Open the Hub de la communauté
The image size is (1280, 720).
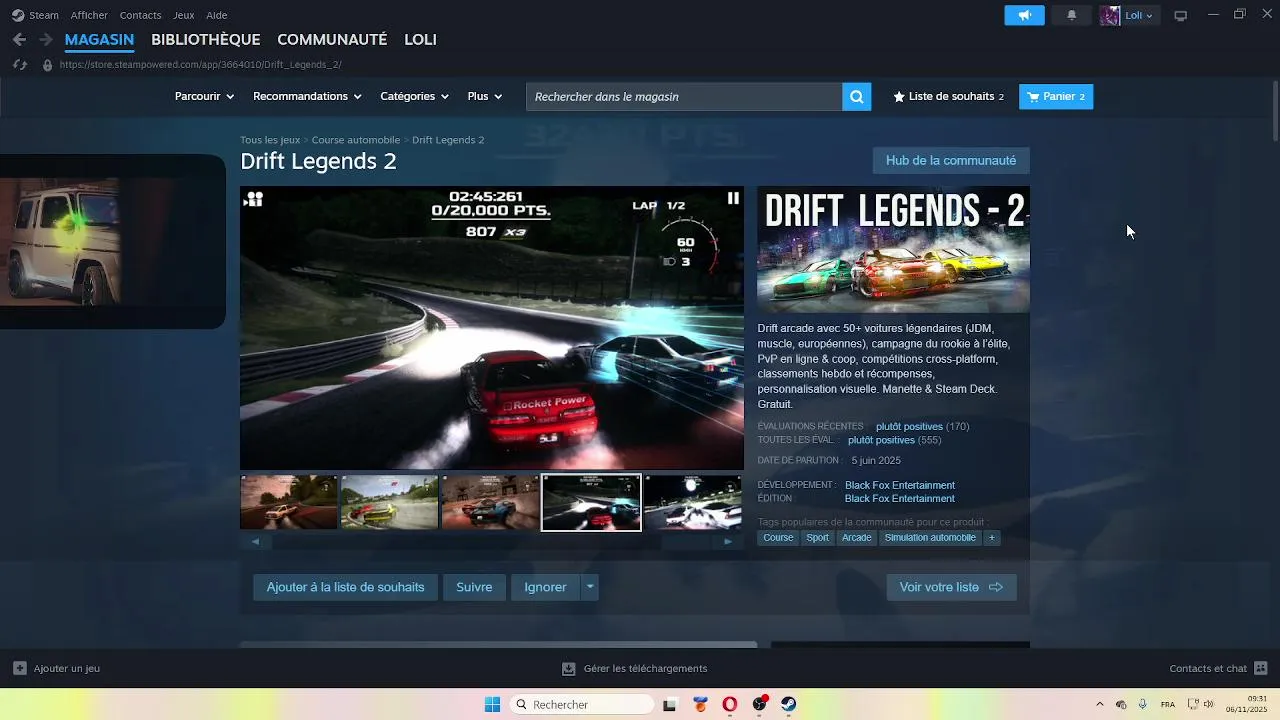(951, 160)
